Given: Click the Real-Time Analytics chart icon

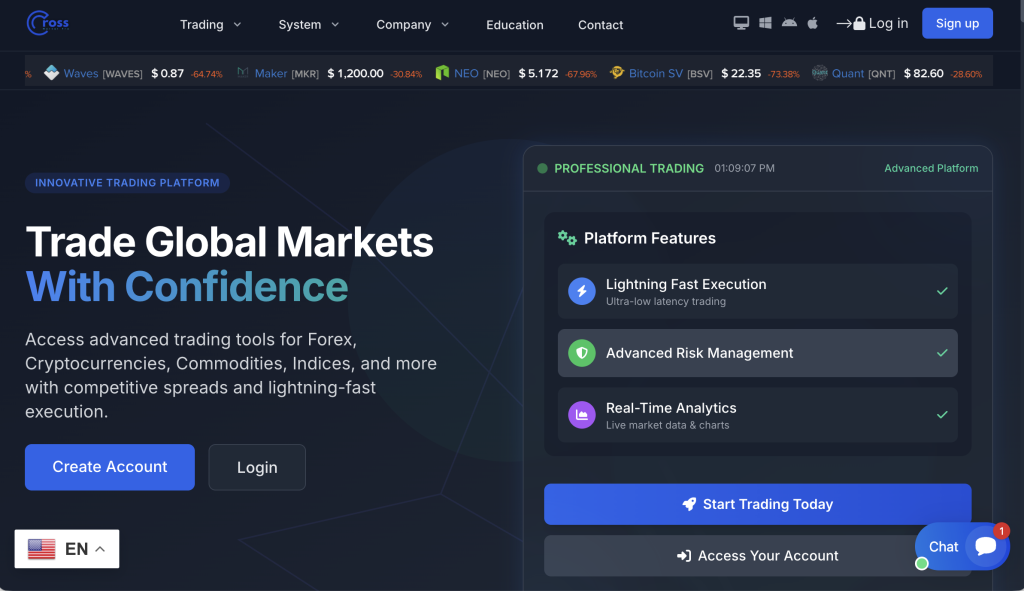Looking at the screenshot, I should 581,415.
